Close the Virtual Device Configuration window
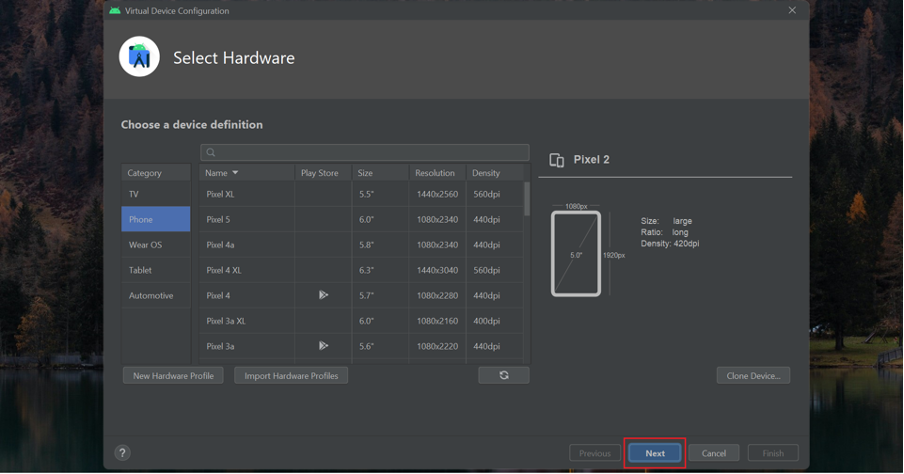This screenshot has height=474, width=904. pos(792,10)
